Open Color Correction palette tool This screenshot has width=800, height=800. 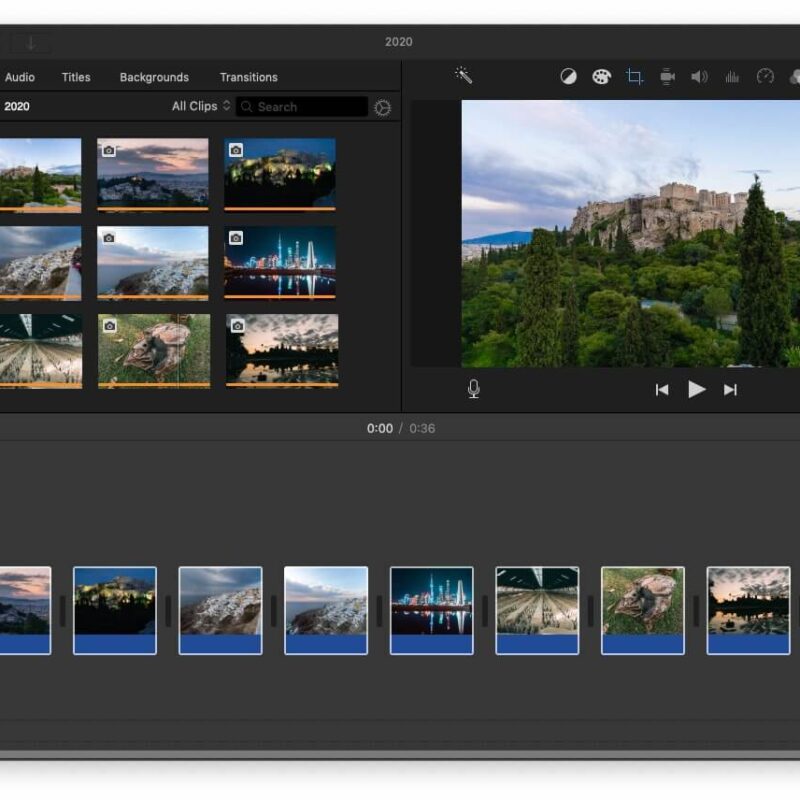point(601,77)
